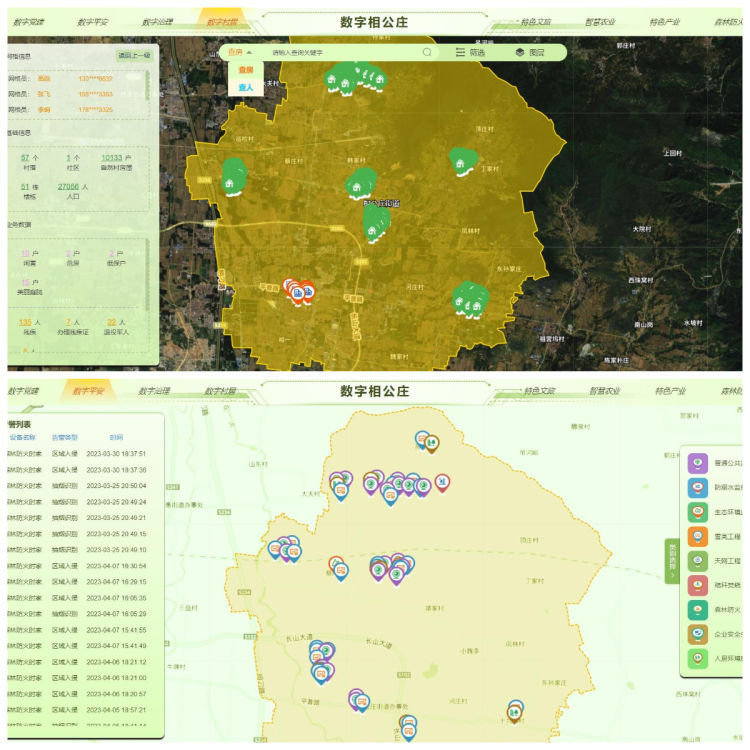Click blue camera marker near 大夫村
This screenshot has width=750, height=750.
point(341,492)
